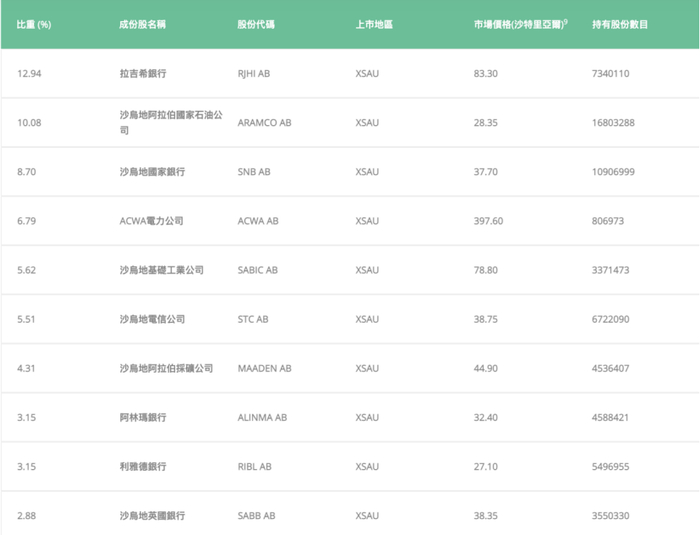Select the 3371473 shares cell

point(610,270)
